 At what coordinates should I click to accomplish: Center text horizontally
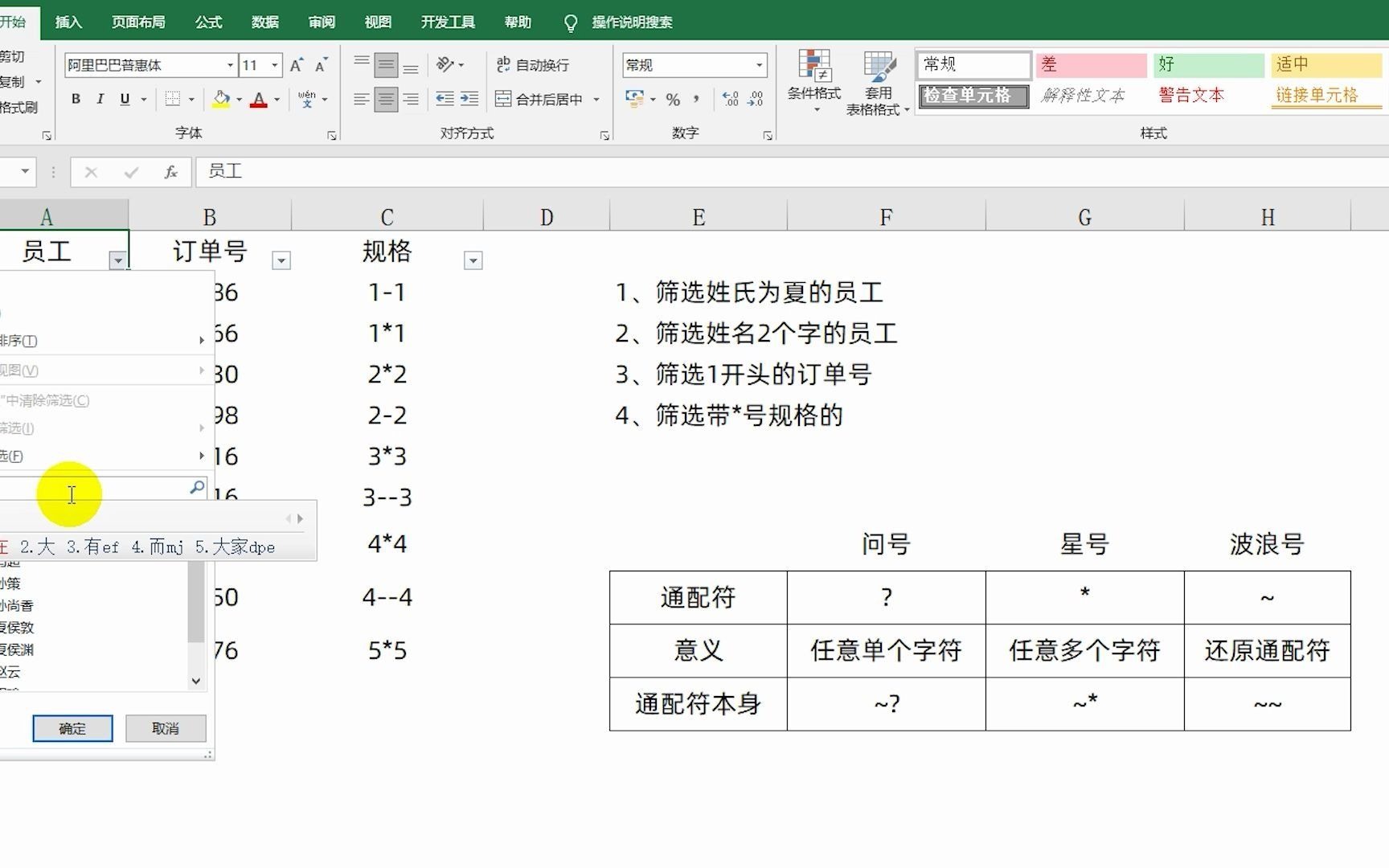(387, 99)
